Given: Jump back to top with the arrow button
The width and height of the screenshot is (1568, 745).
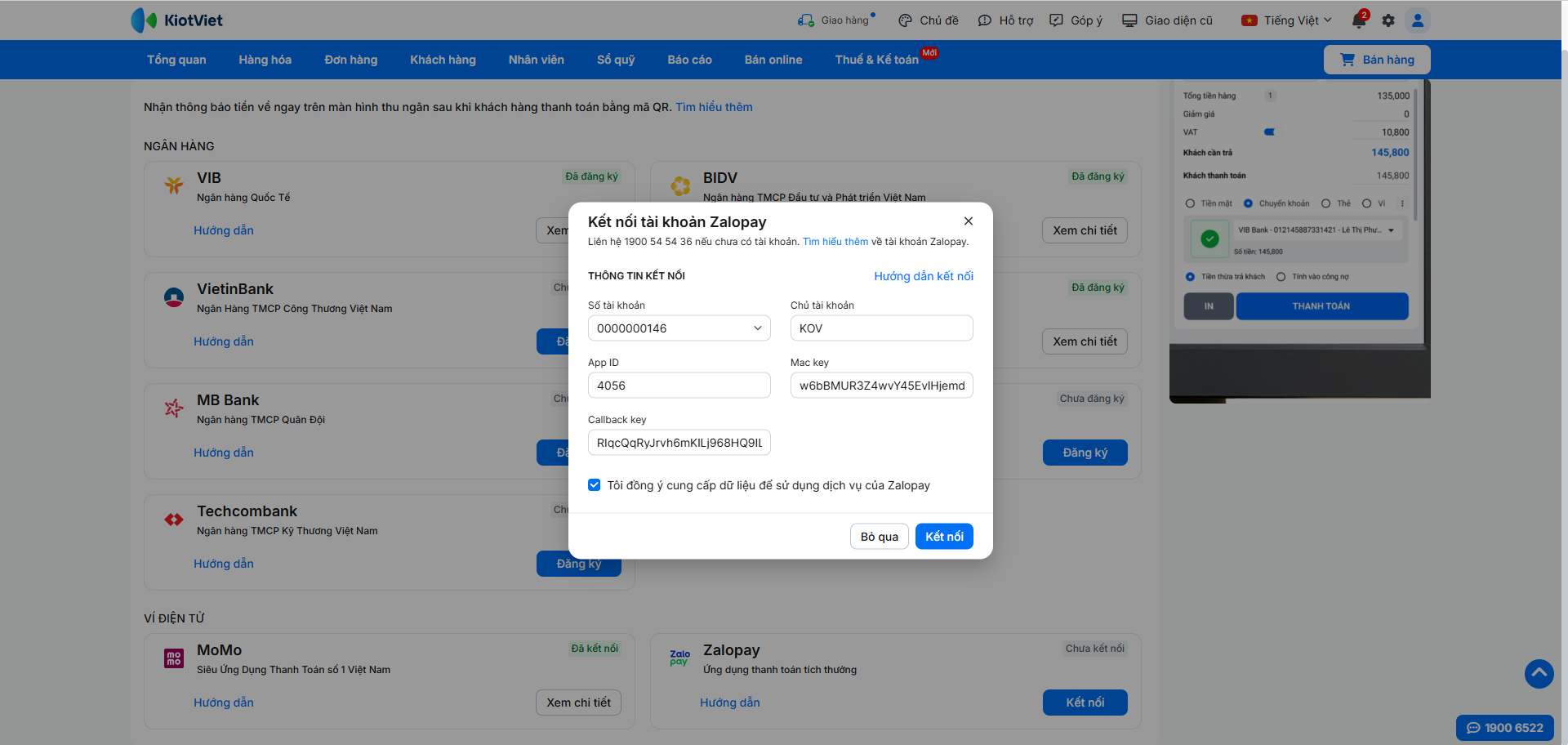Looking at the screenshot, I should 1539,674.
